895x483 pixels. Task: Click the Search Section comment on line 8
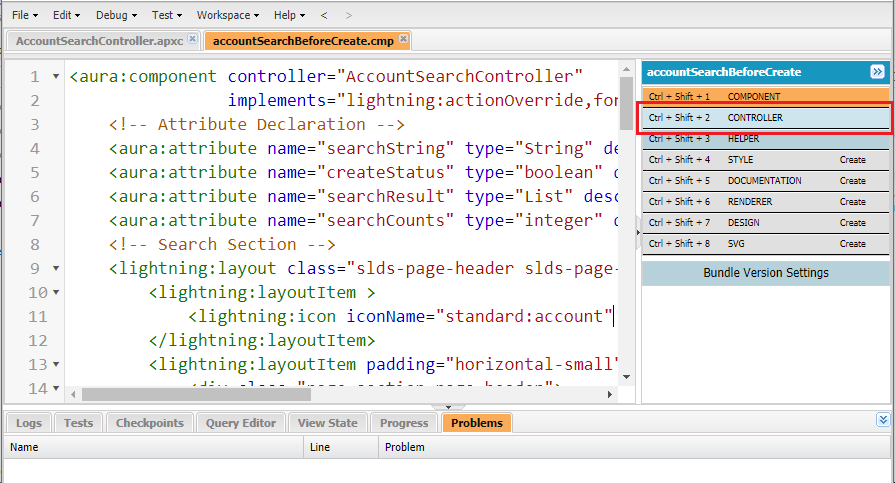(x=222, y=244)
